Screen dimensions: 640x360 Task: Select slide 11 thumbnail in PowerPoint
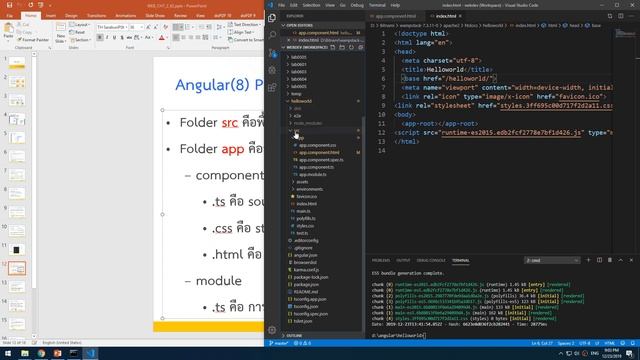point(17,249)
